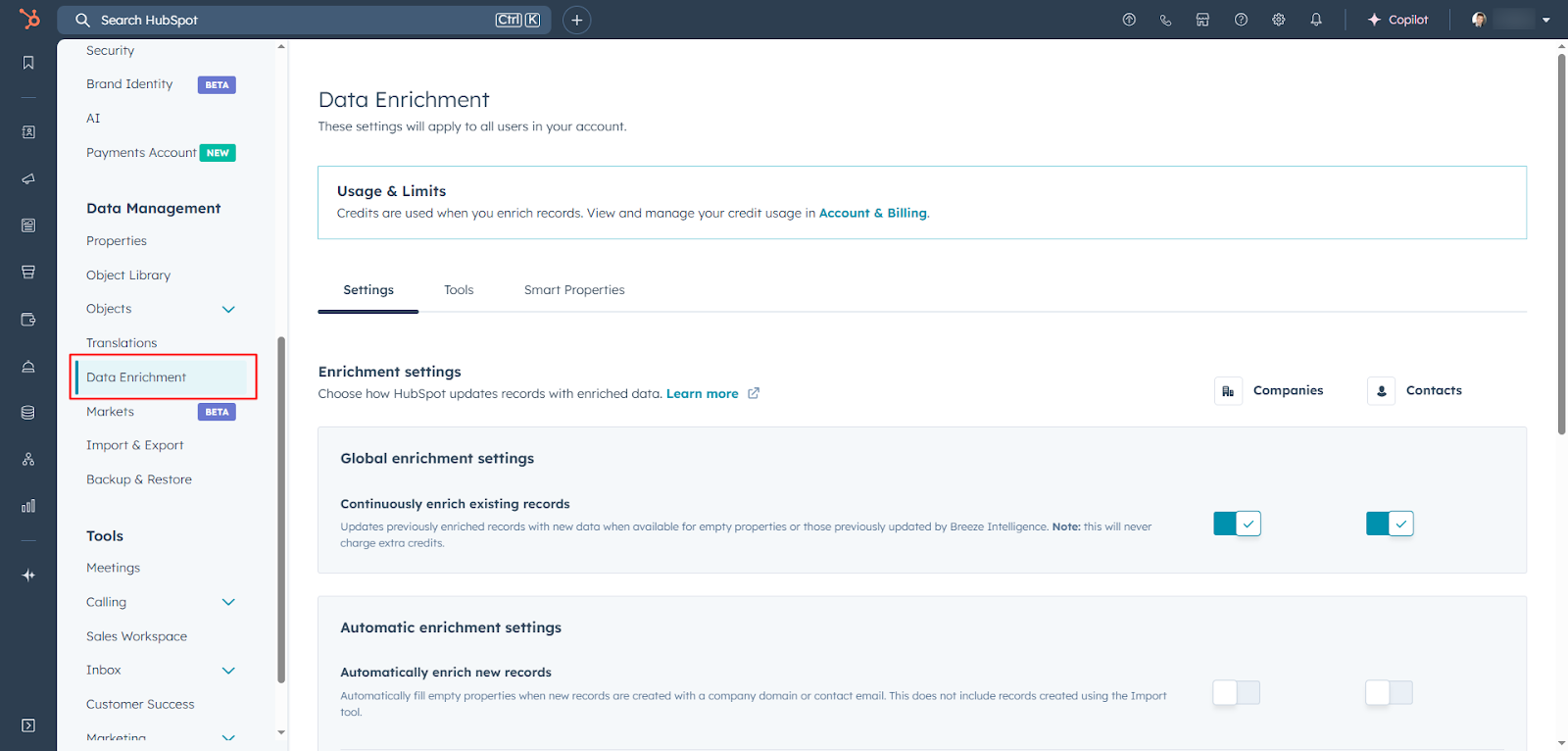
Task: Follow the Learn more link
Action: (703, 393)
